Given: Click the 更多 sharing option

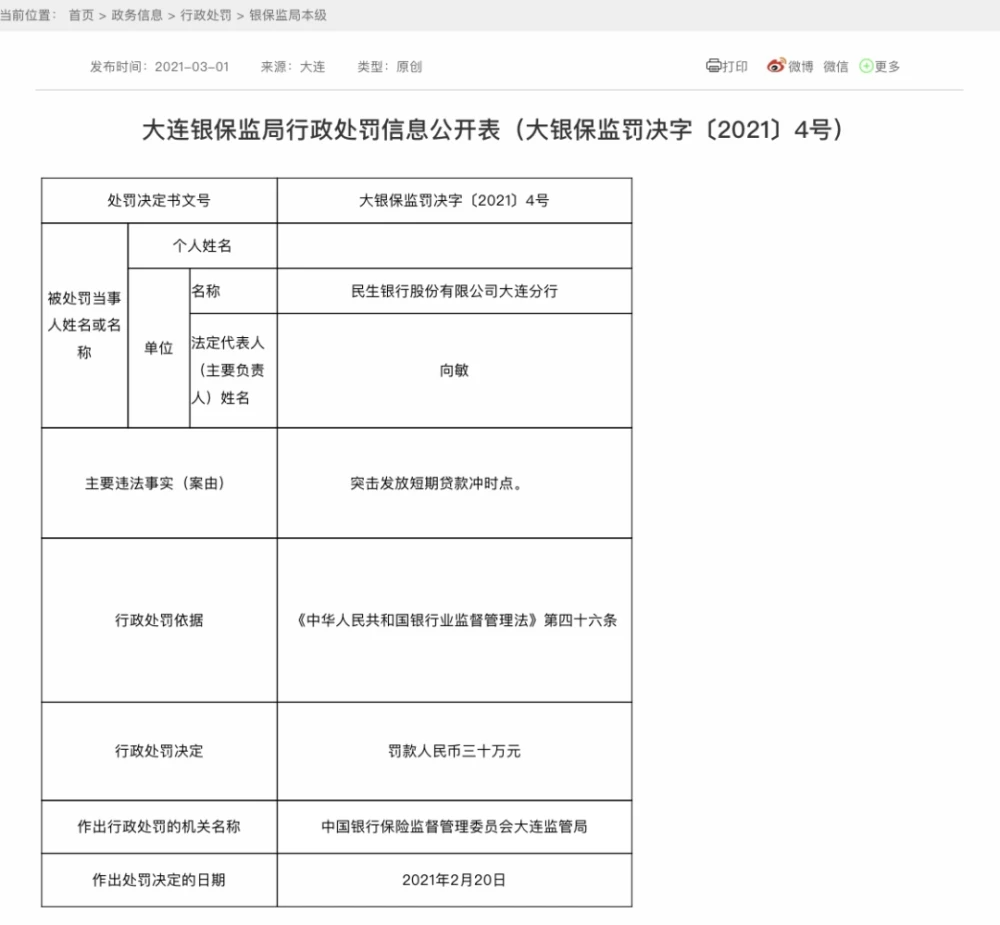Looking at the screenshot, I should tap(888, 66).
